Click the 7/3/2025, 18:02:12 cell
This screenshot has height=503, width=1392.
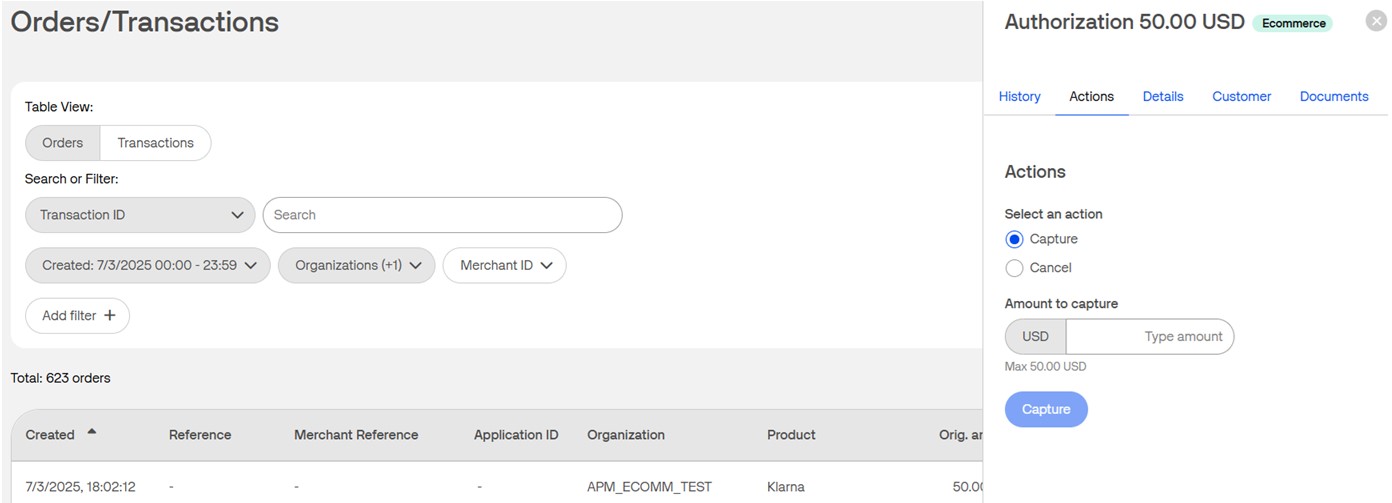(x=81, y=487)
